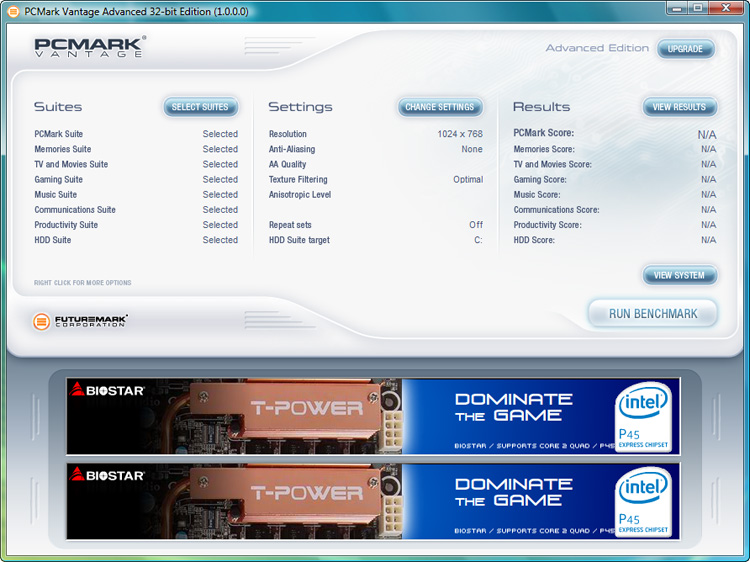
Task: Open View System
Action: click(679, 275)
